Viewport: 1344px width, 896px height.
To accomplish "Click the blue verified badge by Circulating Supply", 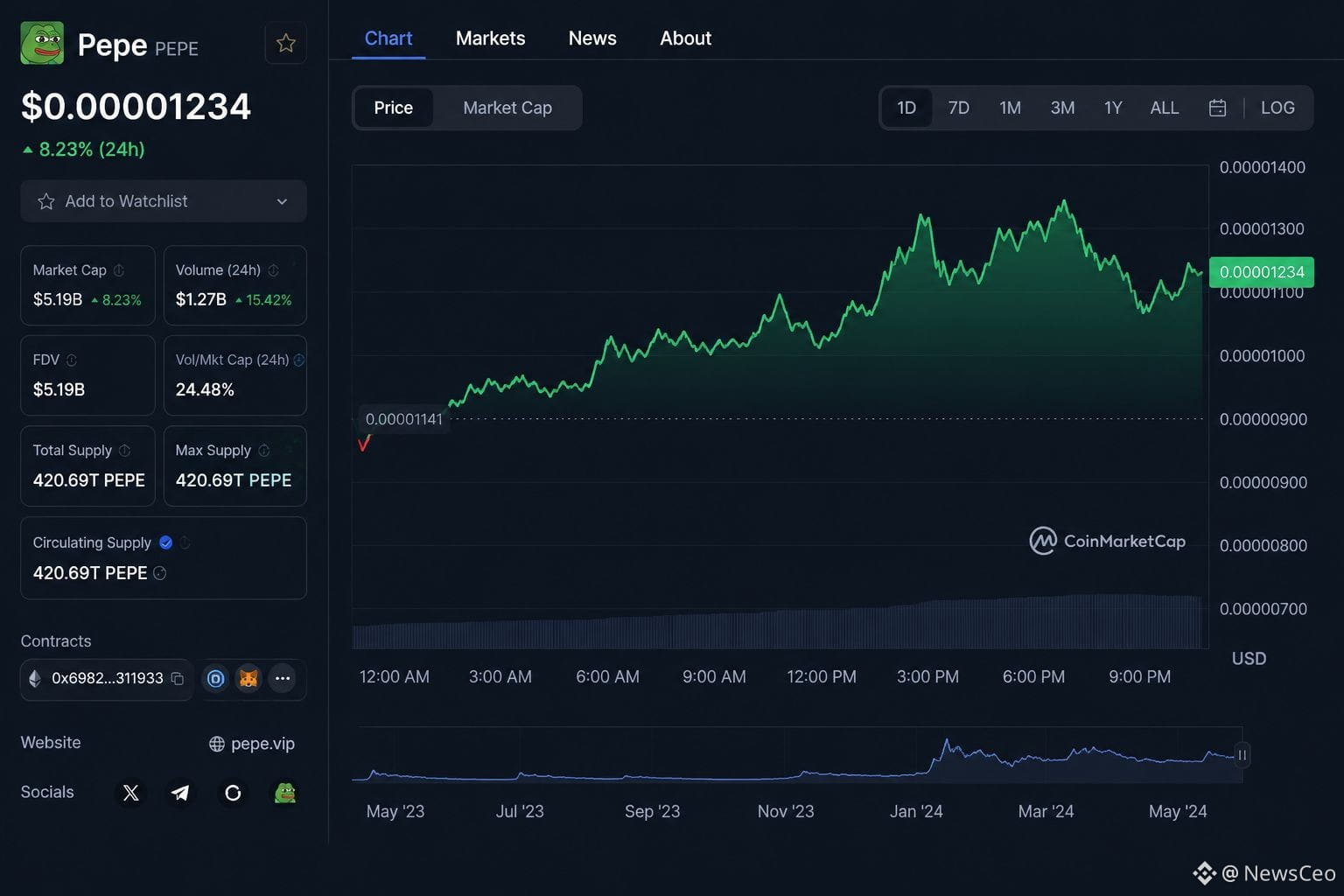I will 165,542.
